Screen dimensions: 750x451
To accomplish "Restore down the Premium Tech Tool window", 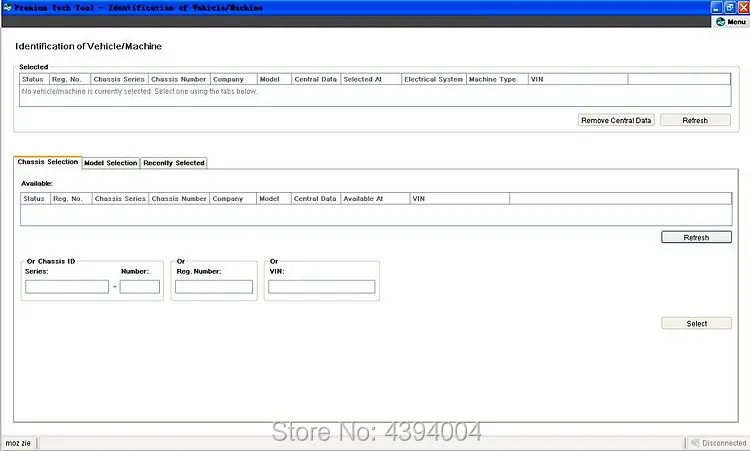I will 730,8.
